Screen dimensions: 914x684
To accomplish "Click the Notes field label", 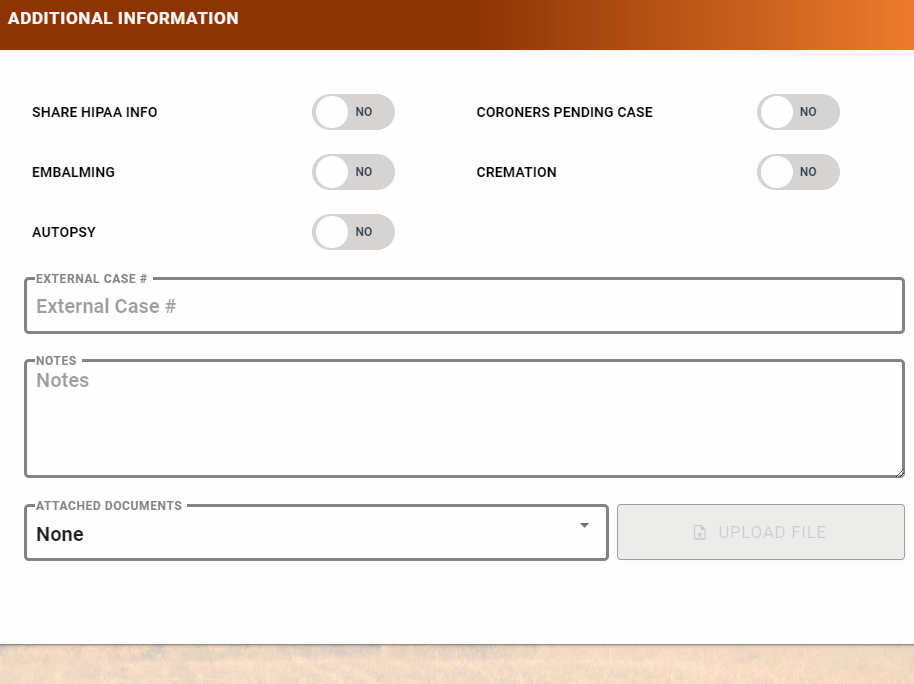I will [x=55, y=360].
